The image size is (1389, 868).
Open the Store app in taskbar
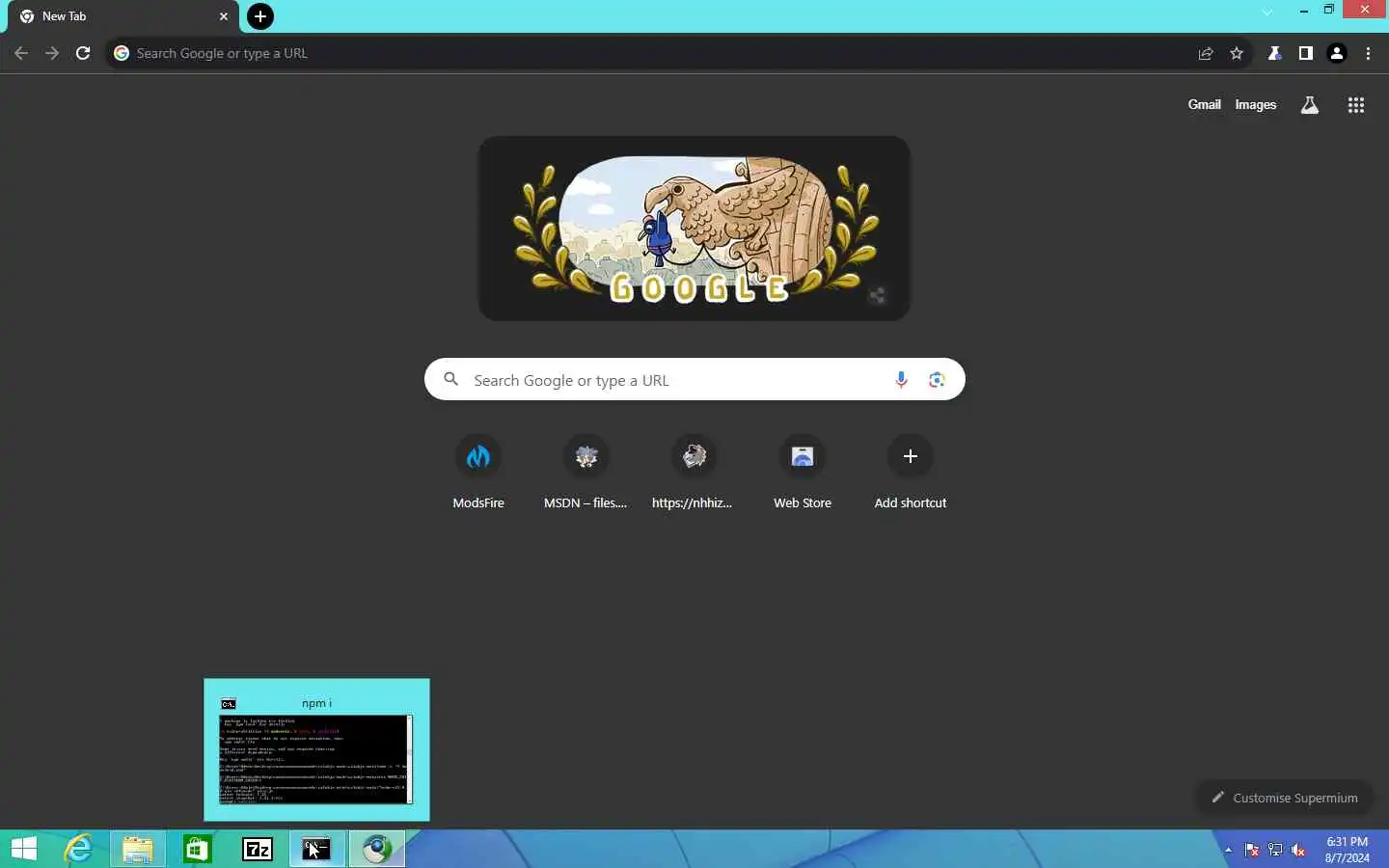(198, 849)
